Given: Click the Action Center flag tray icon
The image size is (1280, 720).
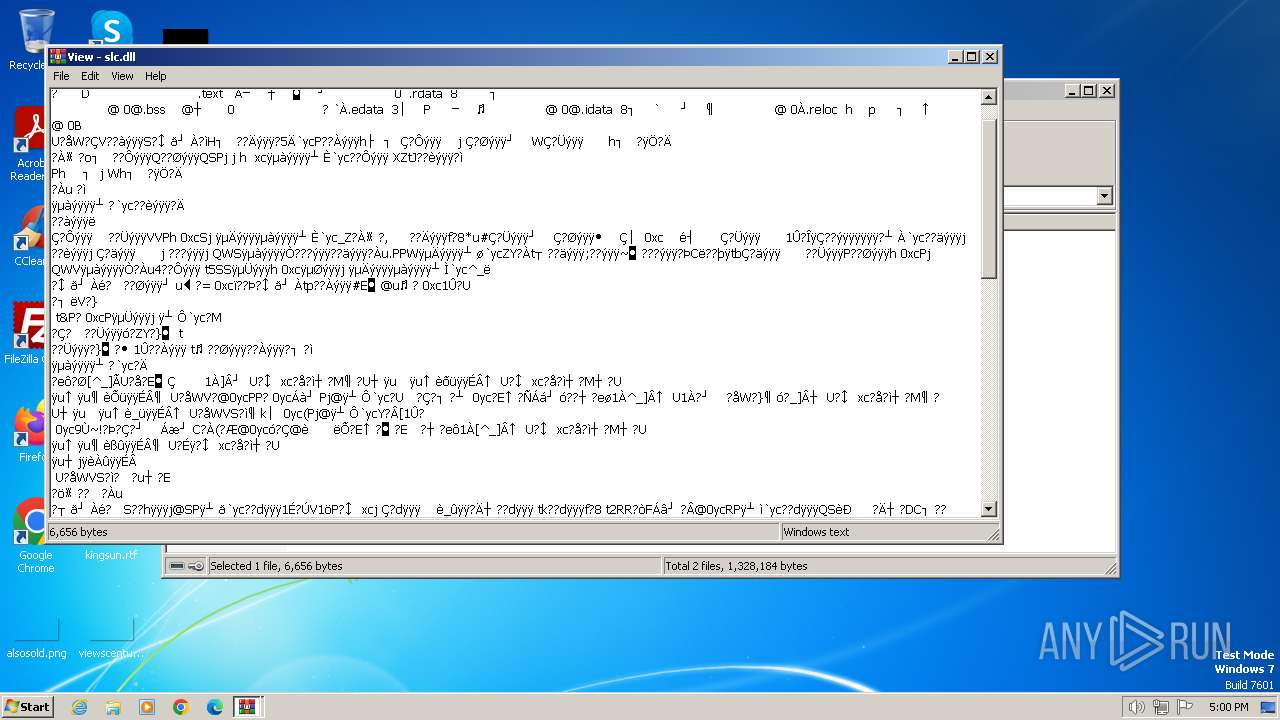Looking at the screenshot, I should pyautogui.click(x=1185, y=707).
